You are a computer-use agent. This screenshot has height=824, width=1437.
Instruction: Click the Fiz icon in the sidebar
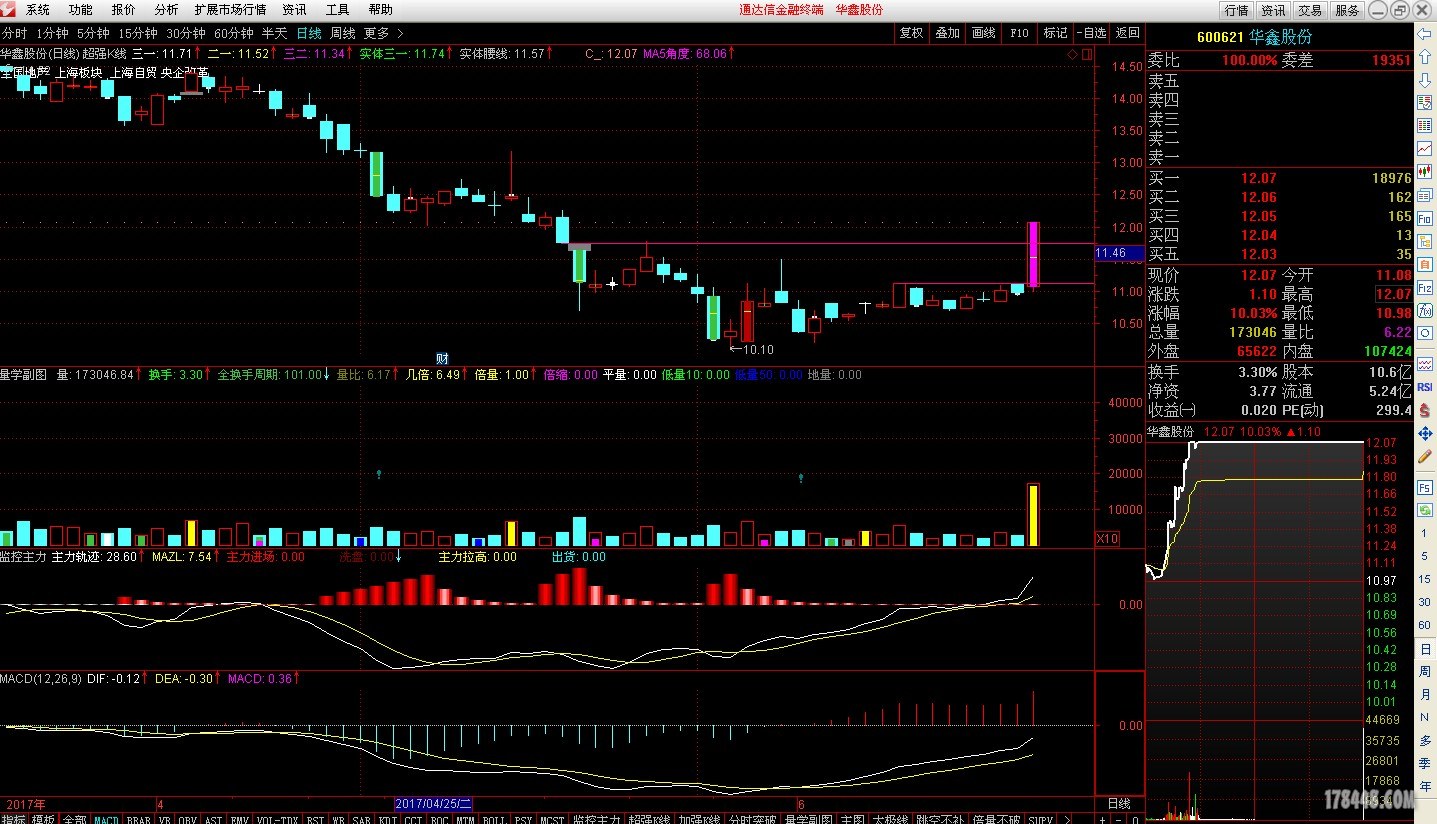(x=1425, y=287)
